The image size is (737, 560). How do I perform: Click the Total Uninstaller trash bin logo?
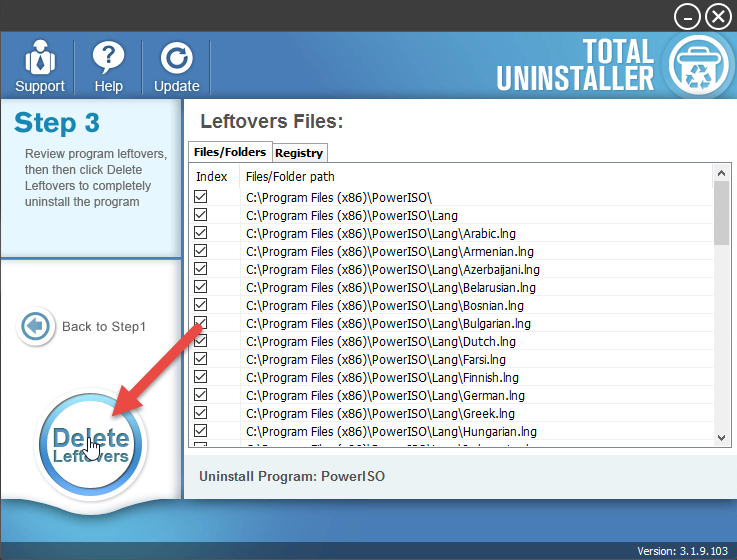698,65
